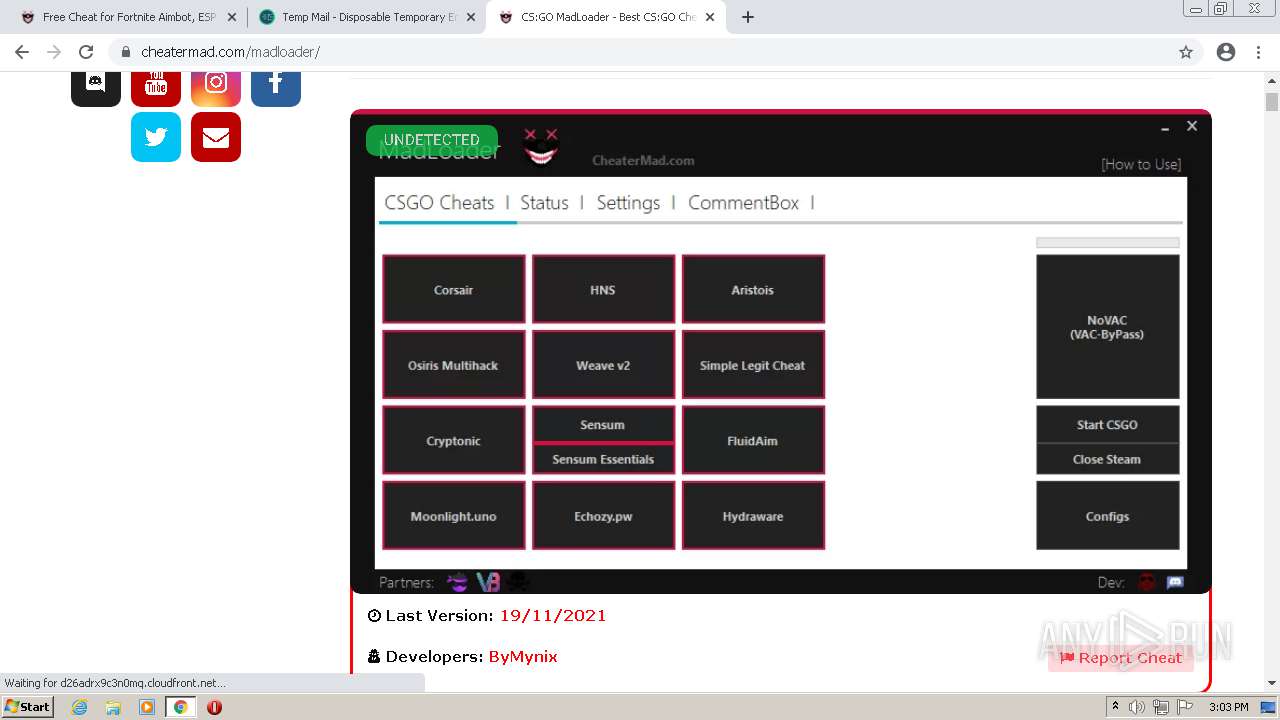Switch to the Free Cheat for Fortnite tab
This screenshot has height=720, width=1280.
tap(128, 17)
